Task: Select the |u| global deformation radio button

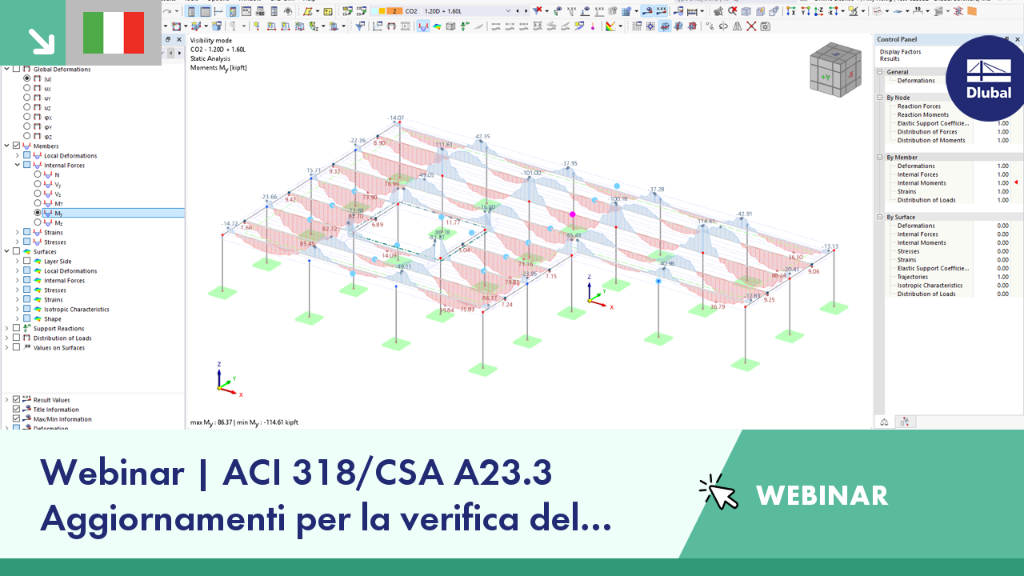Action: click(27, 78)
